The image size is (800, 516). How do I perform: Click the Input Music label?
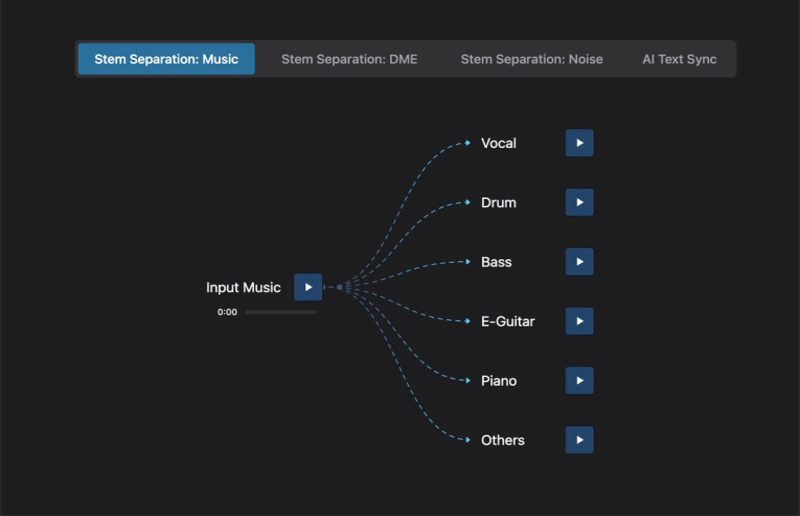[x=243, y=287]
